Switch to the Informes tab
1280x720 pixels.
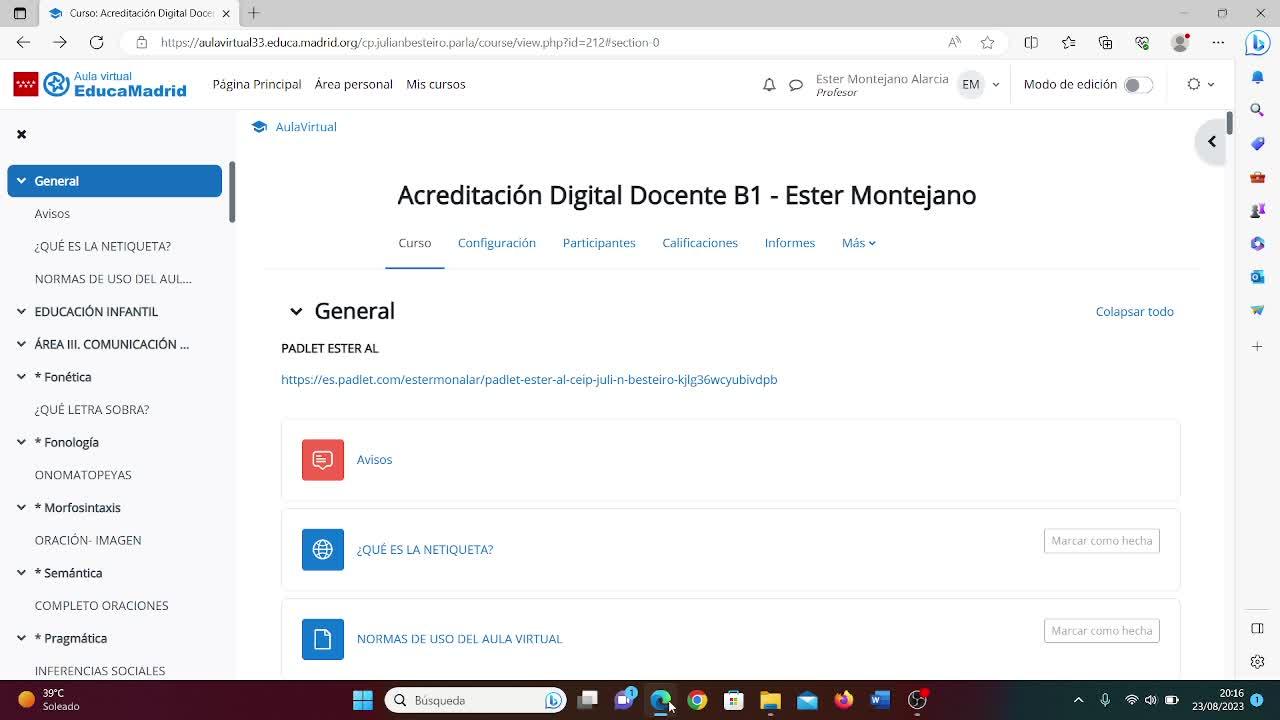tap(790, 243)
